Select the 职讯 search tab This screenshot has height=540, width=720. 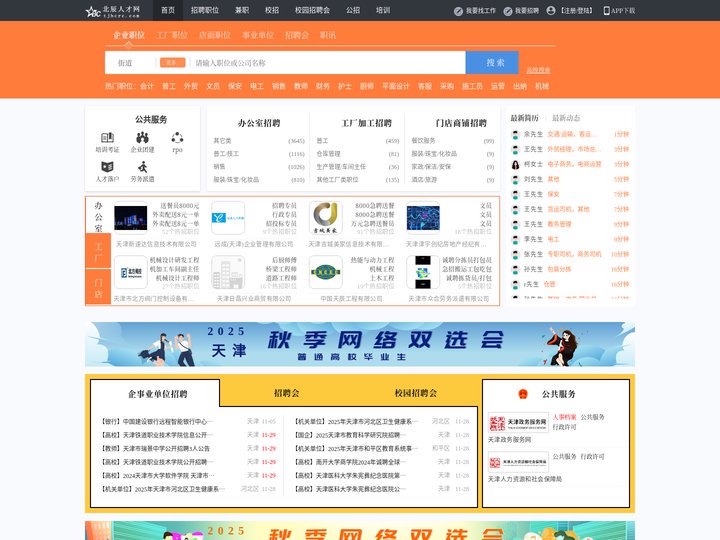tap(328, 35)
